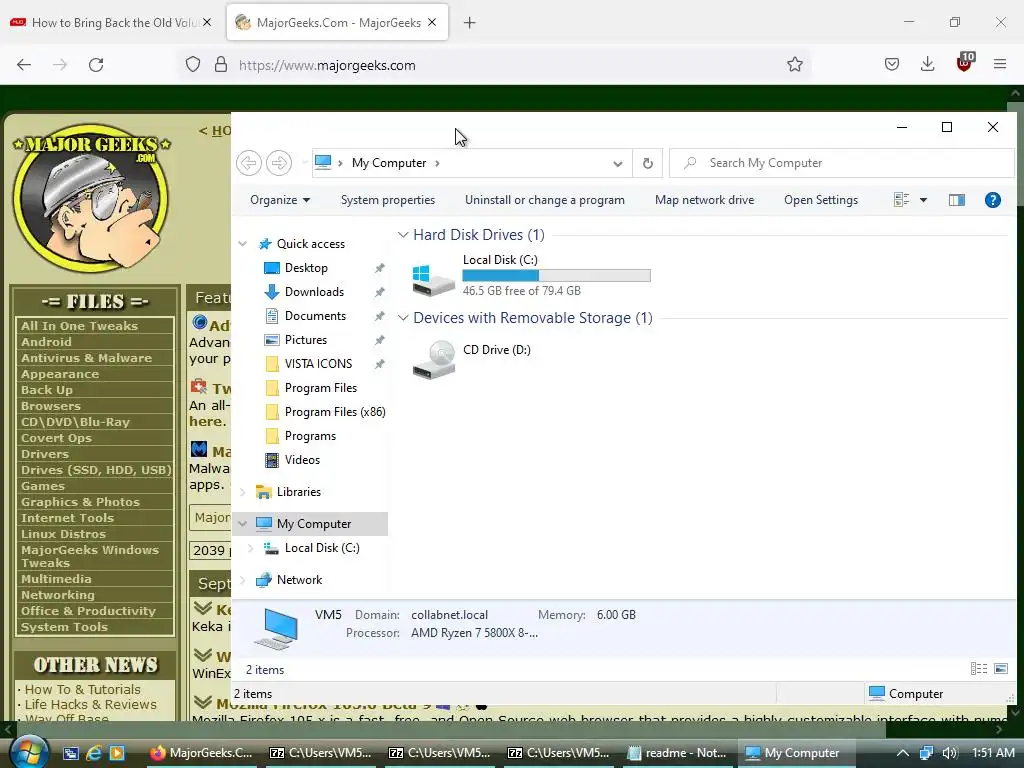
Task: Switch to large icons view in status bar
Action: point(1000,668)
